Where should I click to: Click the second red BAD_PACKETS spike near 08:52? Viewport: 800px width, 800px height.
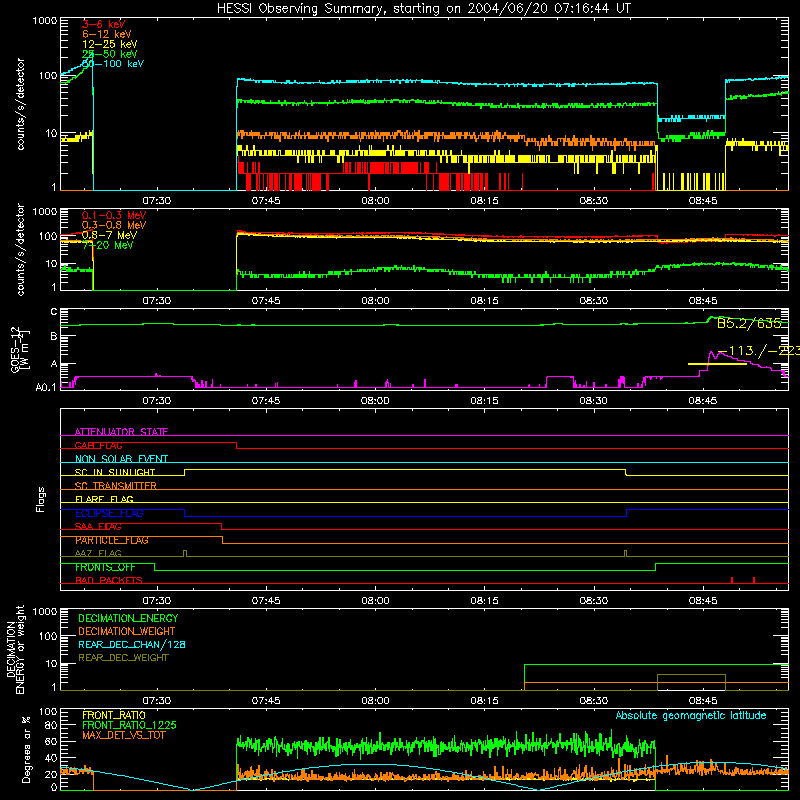754,580
